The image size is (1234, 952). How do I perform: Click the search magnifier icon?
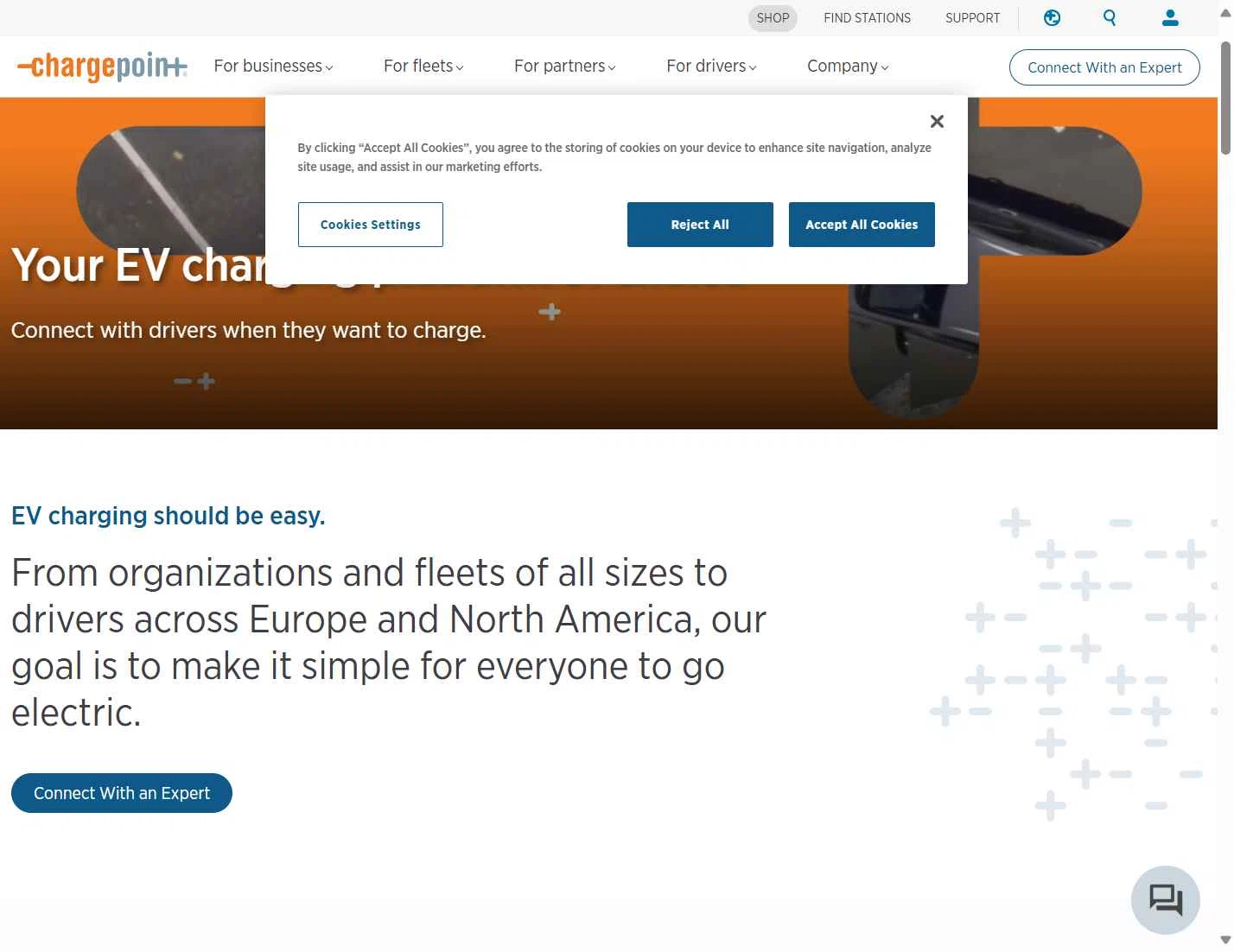tap(1110, 17)
